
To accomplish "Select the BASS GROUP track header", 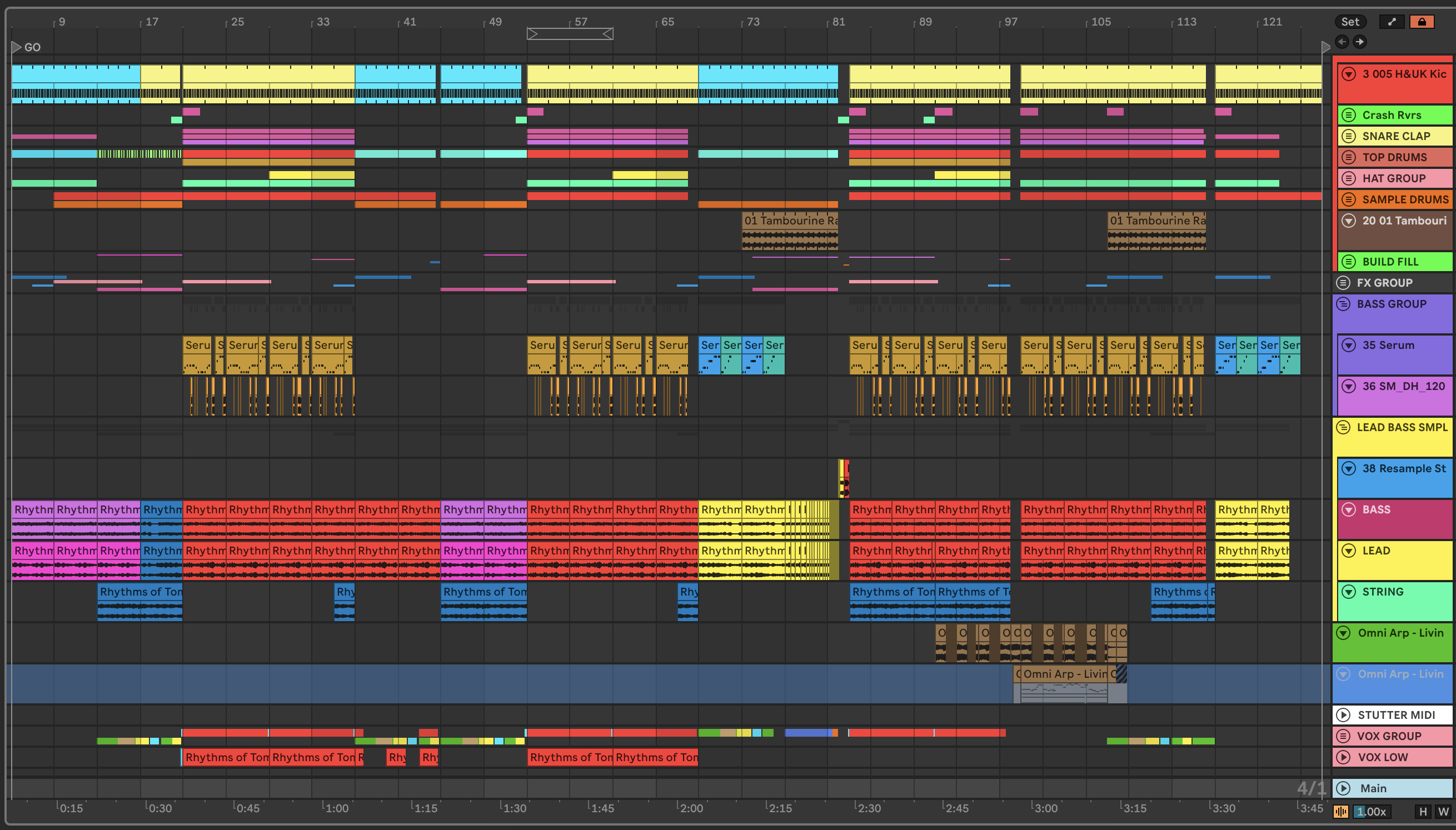I will coord(1391,304).
